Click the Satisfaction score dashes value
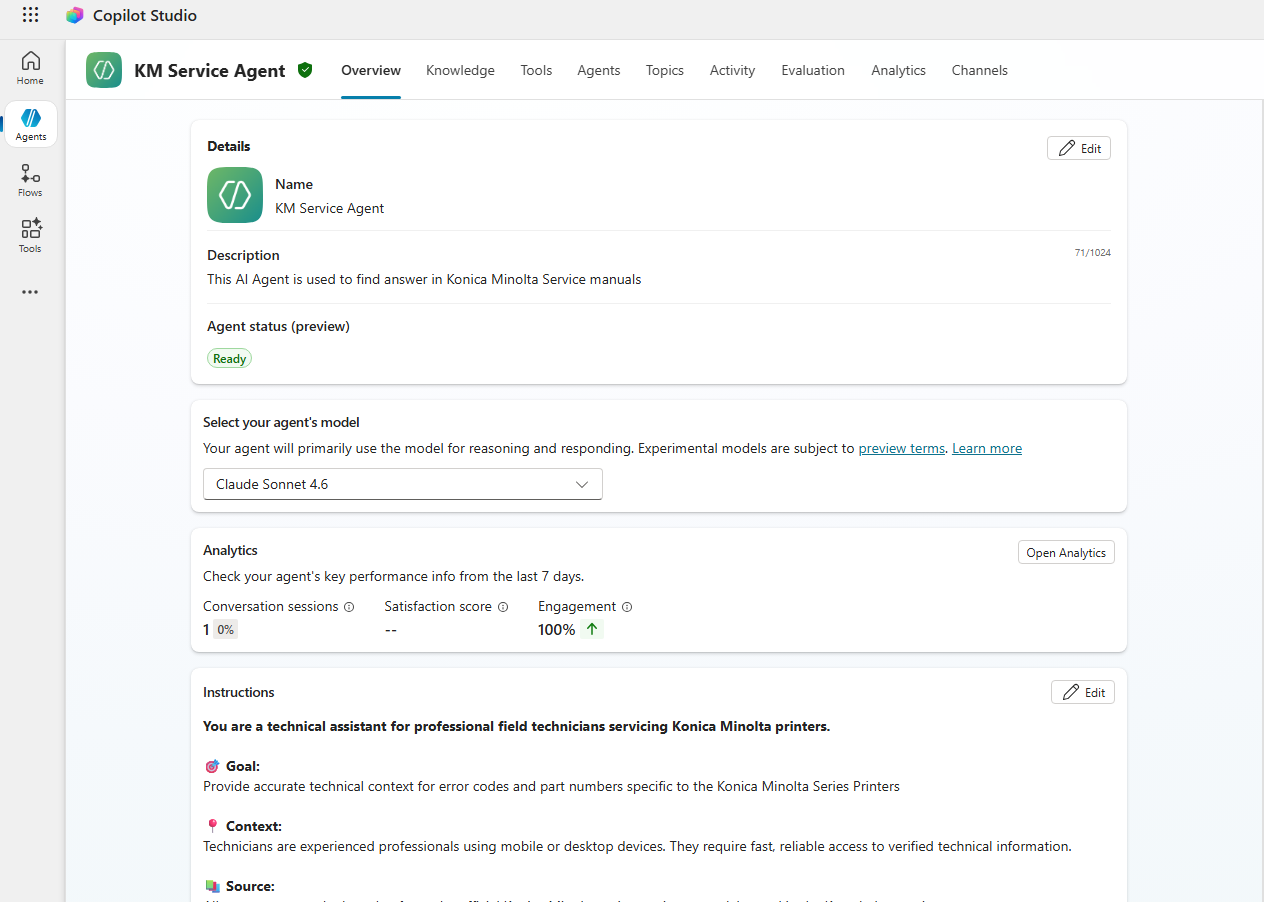This screenshot has height=902, width=1264. click(391, 629)
